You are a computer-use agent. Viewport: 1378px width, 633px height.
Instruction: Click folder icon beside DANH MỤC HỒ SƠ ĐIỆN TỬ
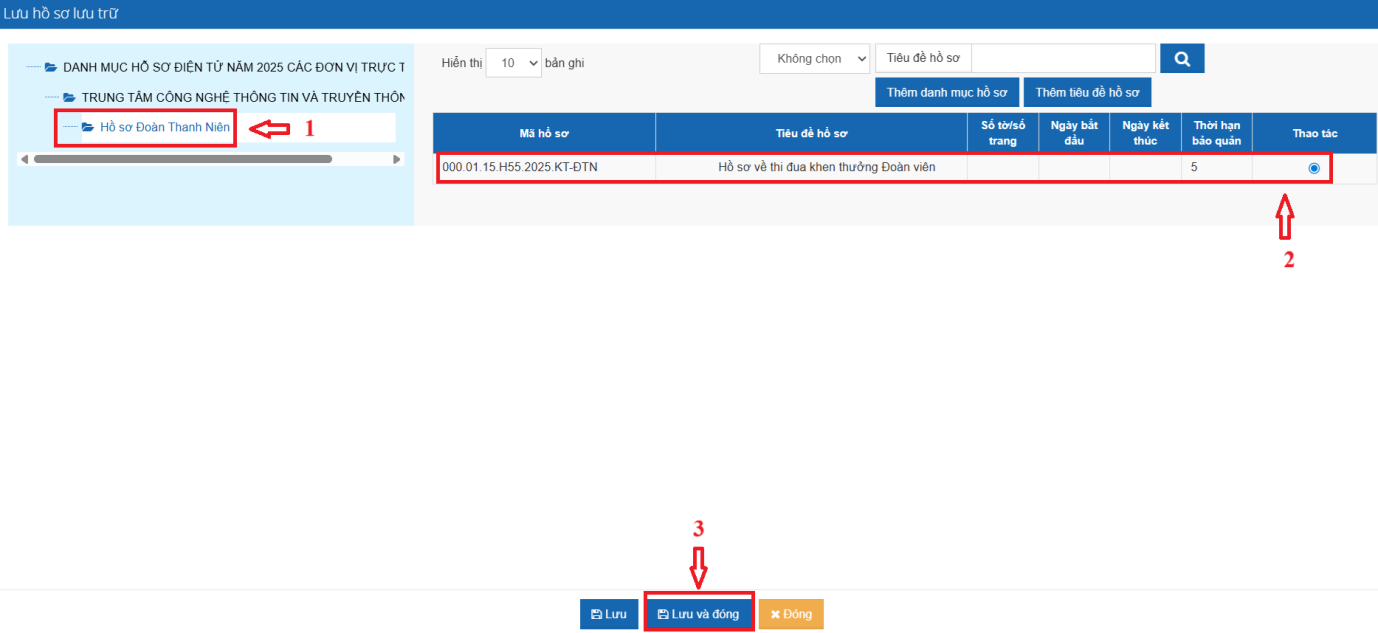point(51,67)
